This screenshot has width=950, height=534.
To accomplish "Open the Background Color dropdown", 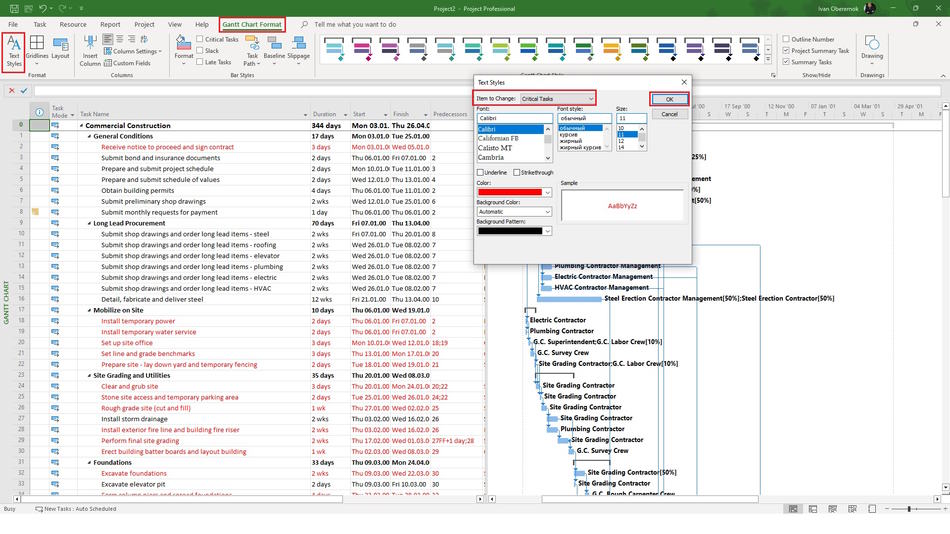I will (514, 212).
